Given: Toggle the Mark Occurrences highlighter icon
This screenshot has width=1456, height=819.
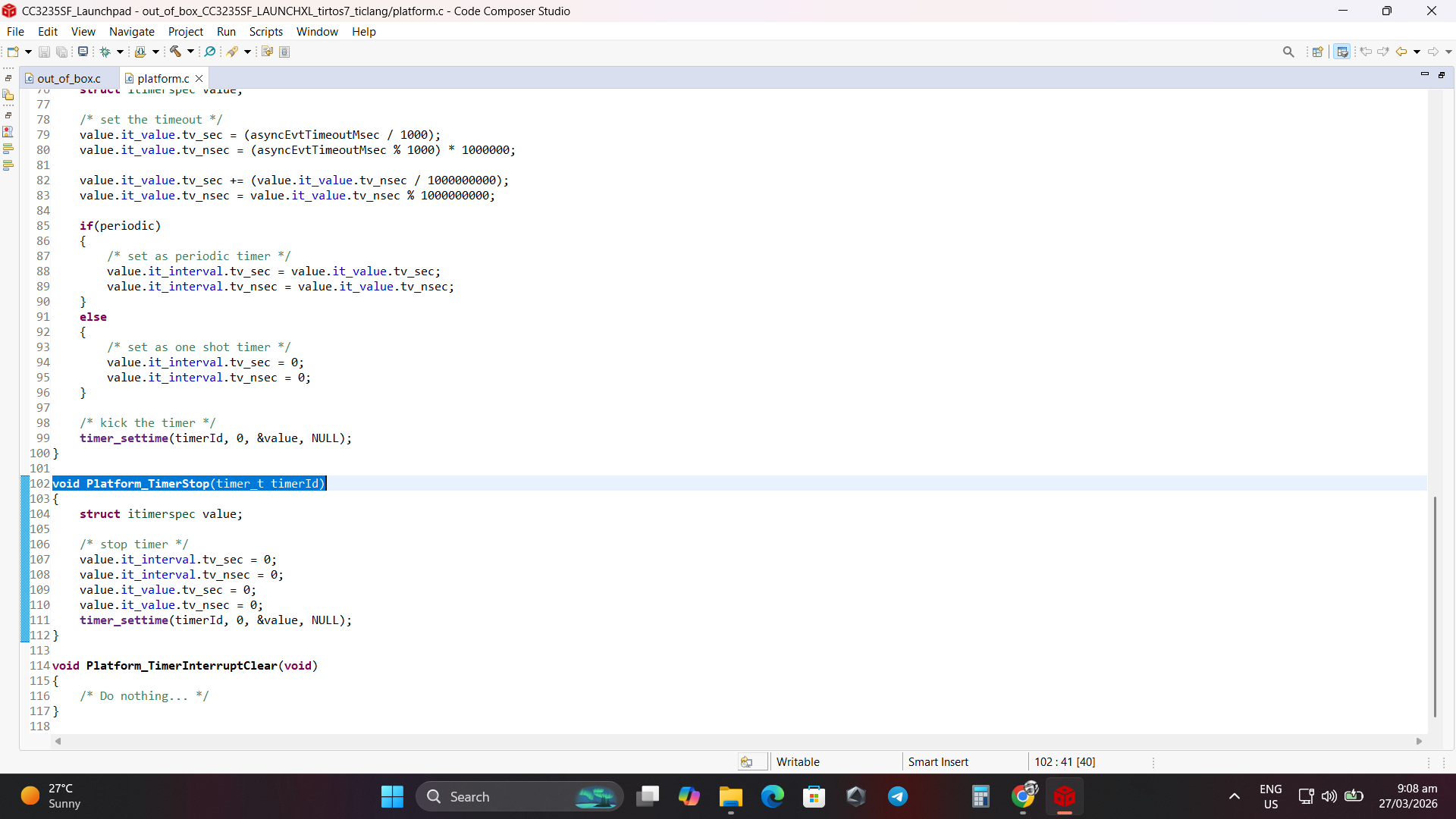Looking at the screenshot, I should [x=232, y=52].
